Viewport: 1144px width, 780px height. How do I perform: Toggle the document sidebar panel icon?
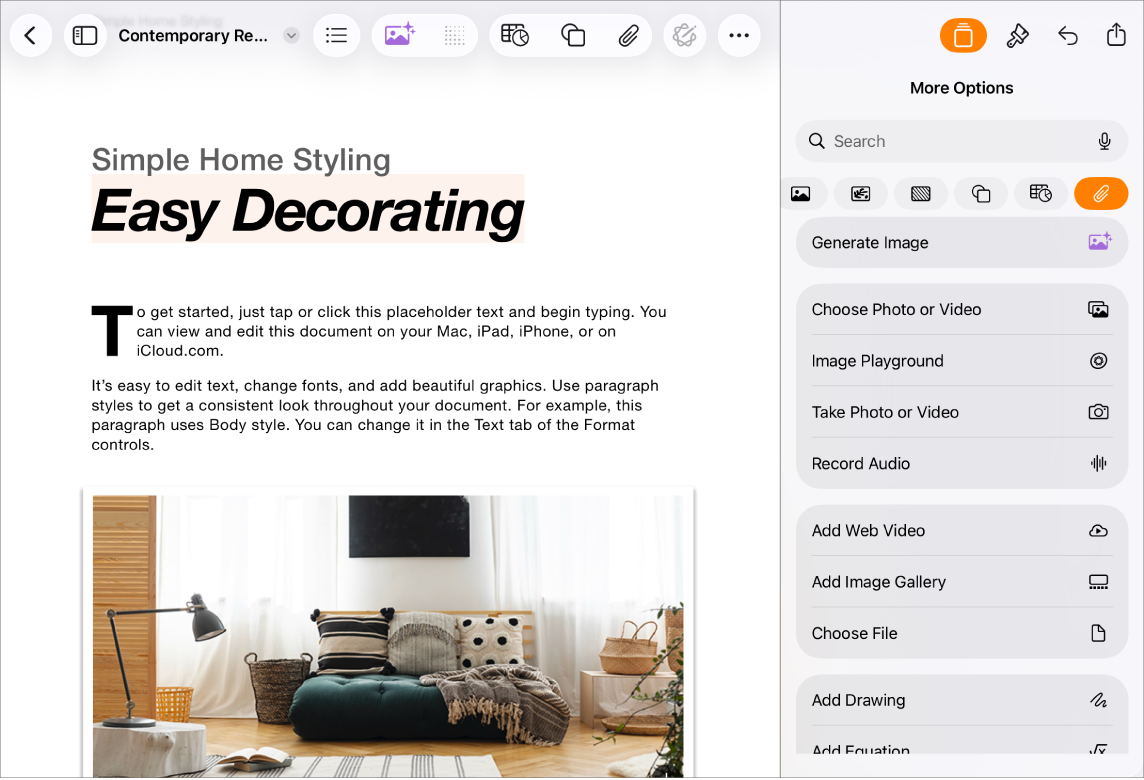pyautogui.click(x=85, y=35)
